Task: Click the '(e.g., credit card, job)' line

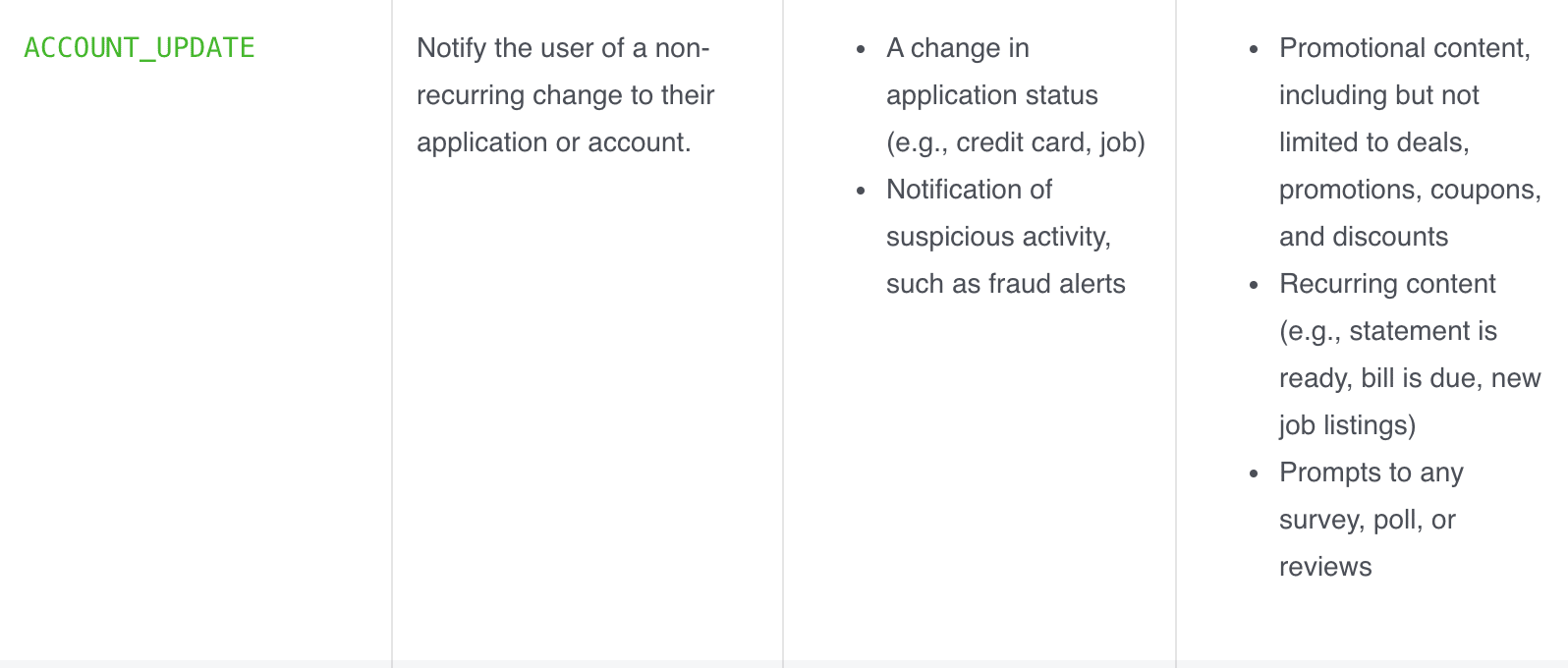Action: click(x=1016, y=142)
